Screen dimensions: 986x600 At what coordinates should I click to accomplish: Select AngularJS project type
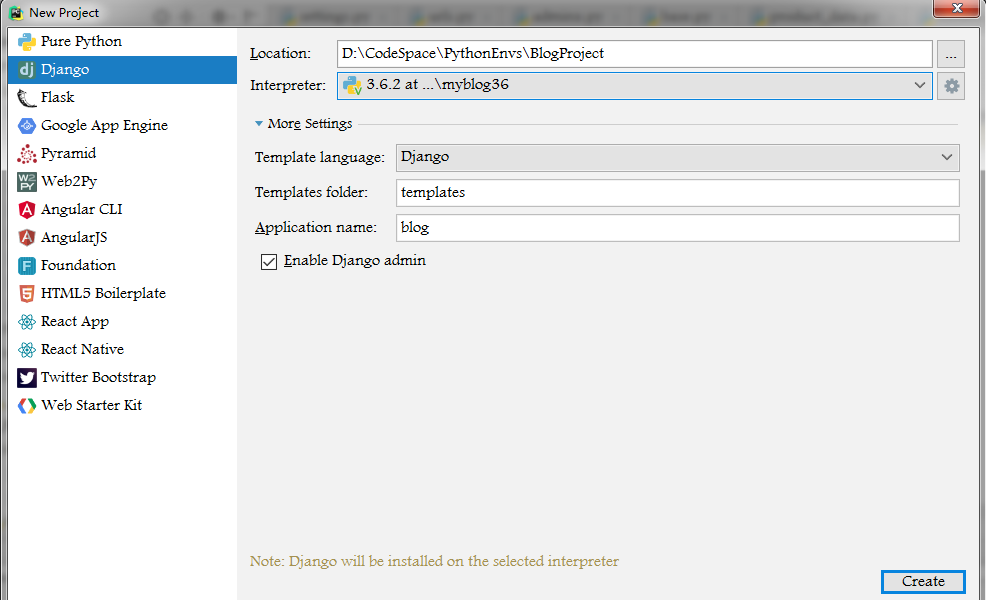pyautogui.click(x=123, y=237)
